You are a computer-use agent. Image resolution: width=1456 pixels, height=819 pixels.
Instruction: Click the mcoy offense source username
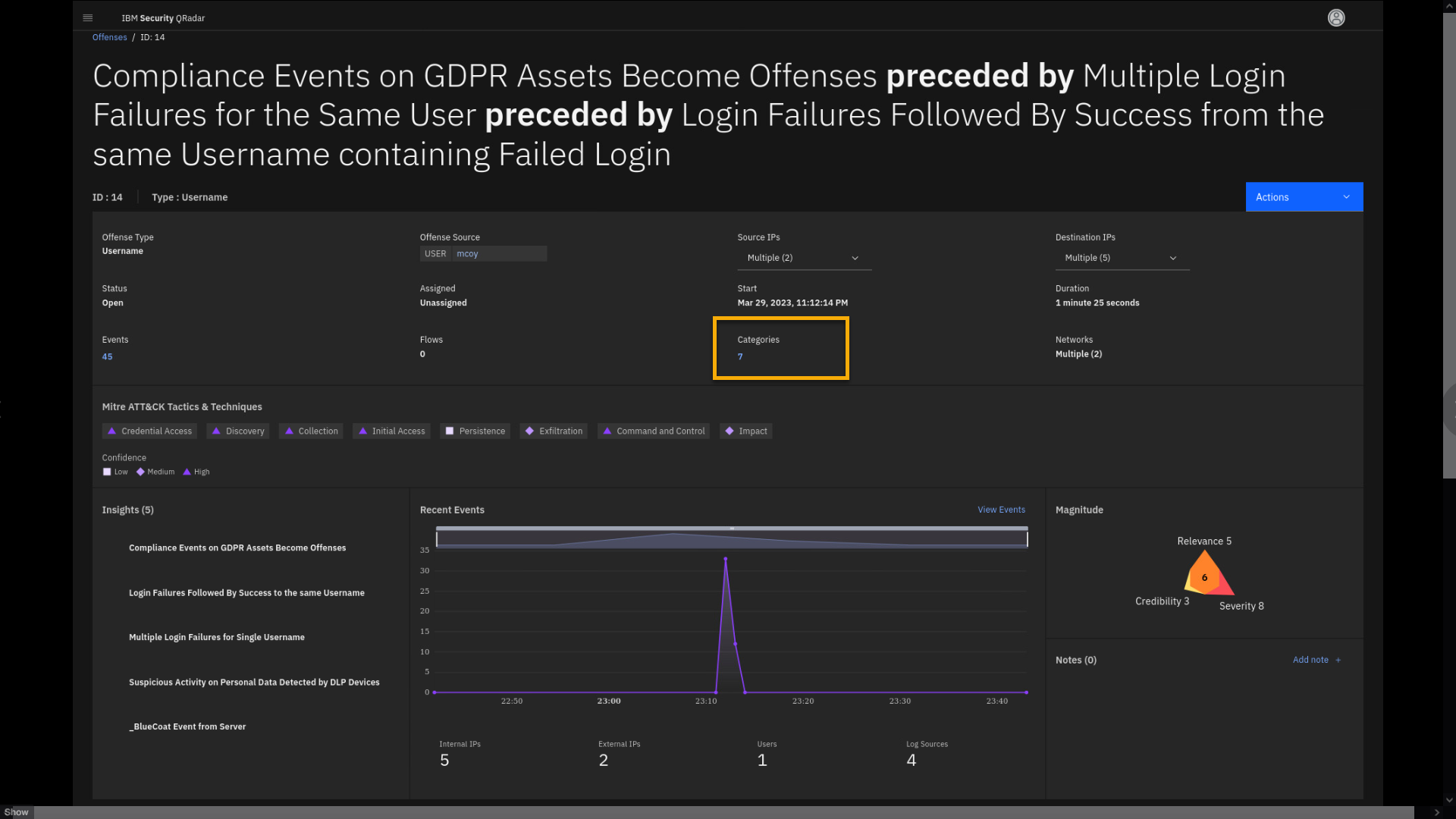467,254
